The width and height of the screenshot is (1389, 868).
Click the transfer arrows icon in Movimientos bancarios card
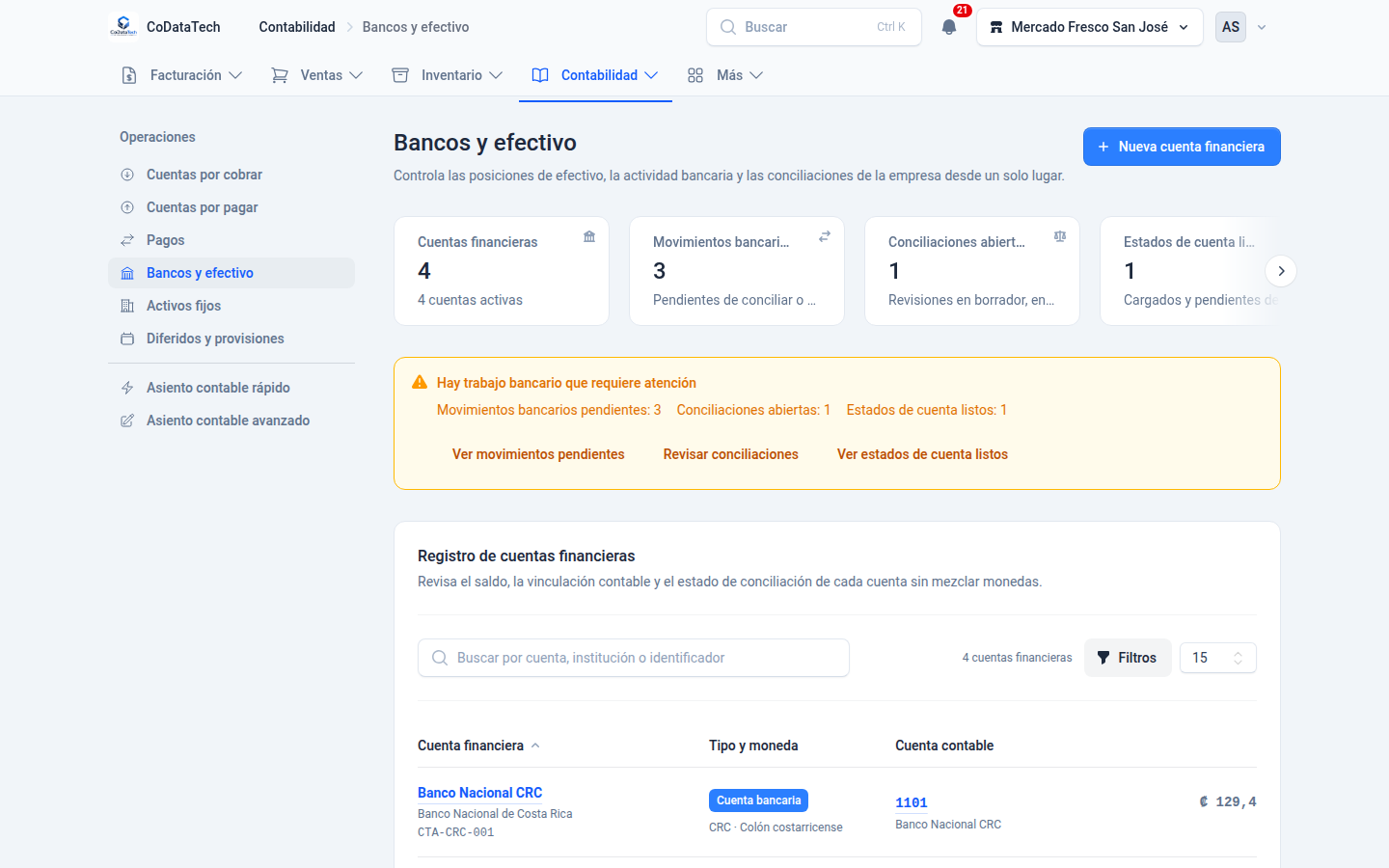825,236
